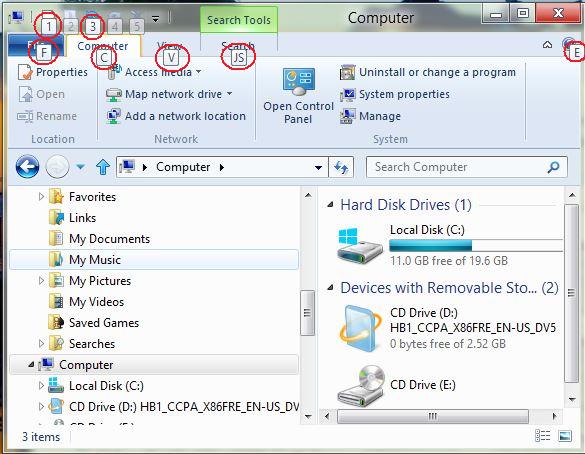Open System properties in ribbon

[404, 94]
